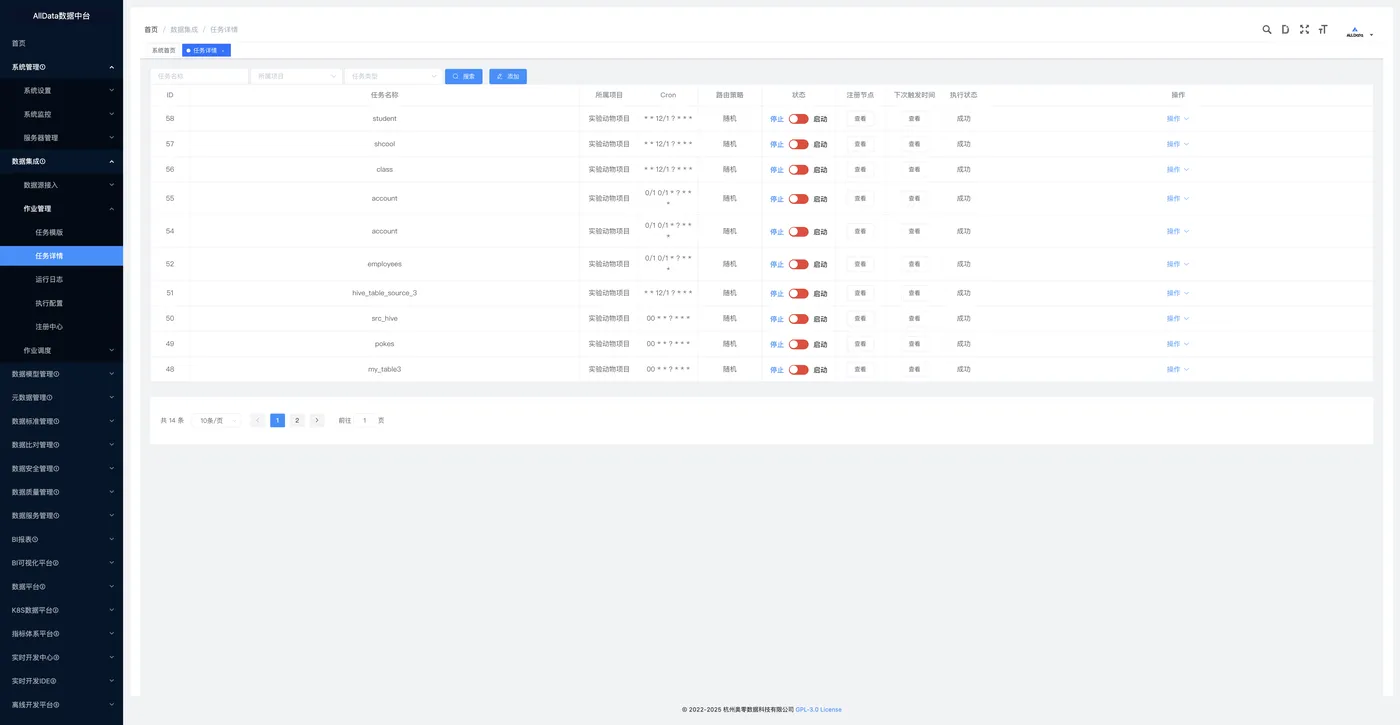The width and height of the screenshot is (1400, 725).
Task: Open the header search magnifier icon
Action: coord(1267,30)
